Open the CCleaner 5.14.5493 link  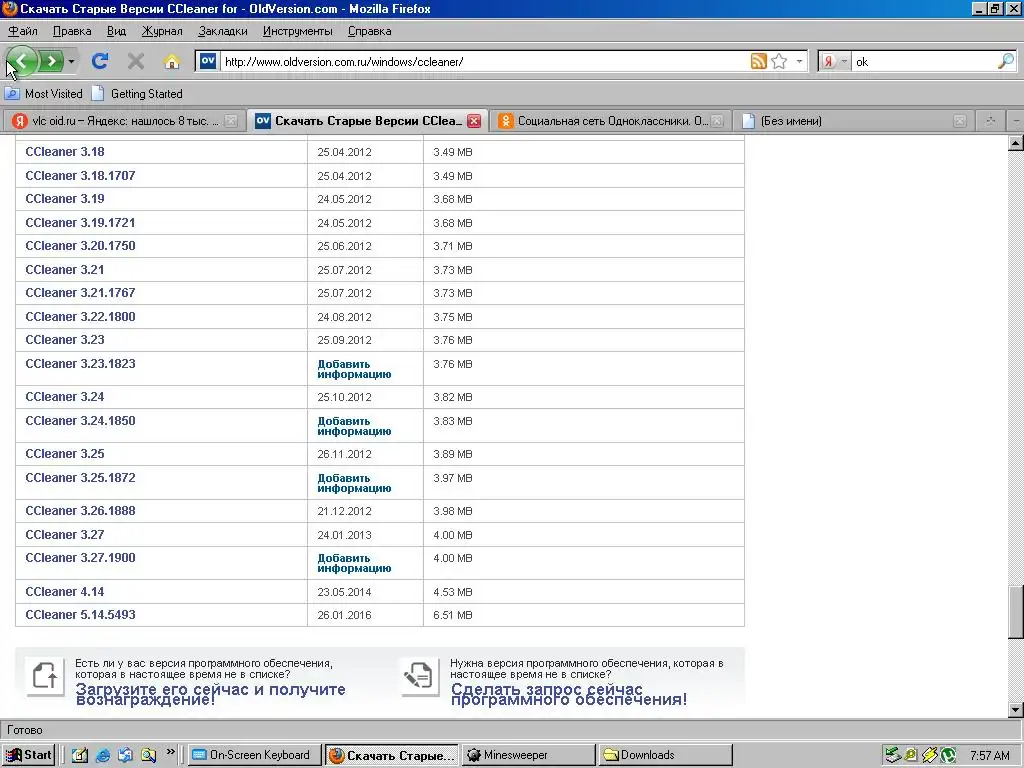pos(80,615)
